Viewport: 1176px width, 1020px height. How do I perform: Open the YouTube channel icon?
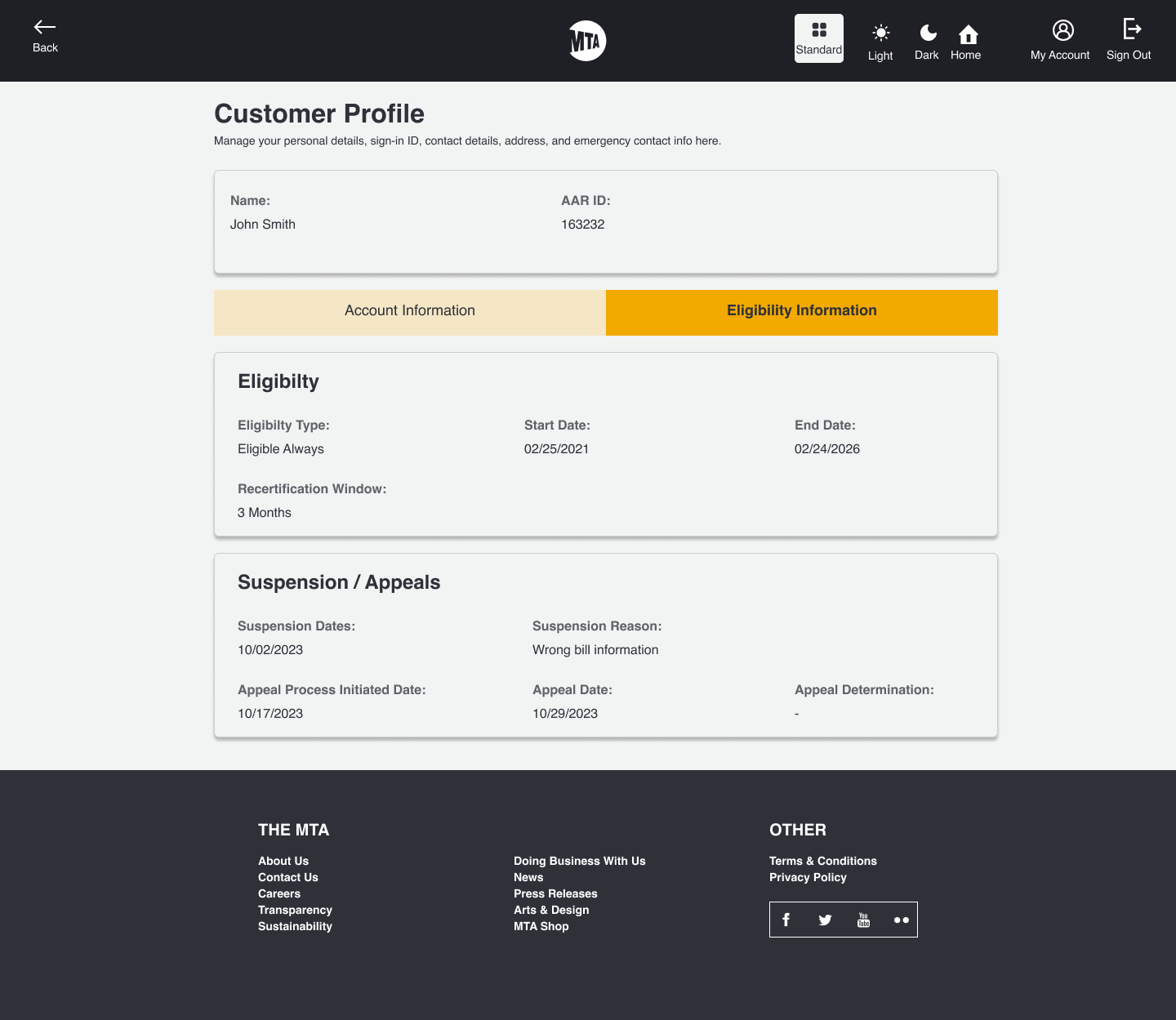pyautogui.click(x=863, y=920)
